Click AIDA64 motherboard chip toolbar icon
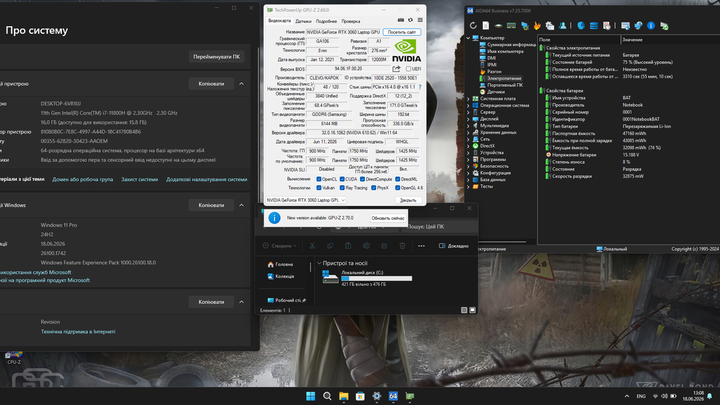The height and width of the screenshot is (405, 720). pos(498,26)
